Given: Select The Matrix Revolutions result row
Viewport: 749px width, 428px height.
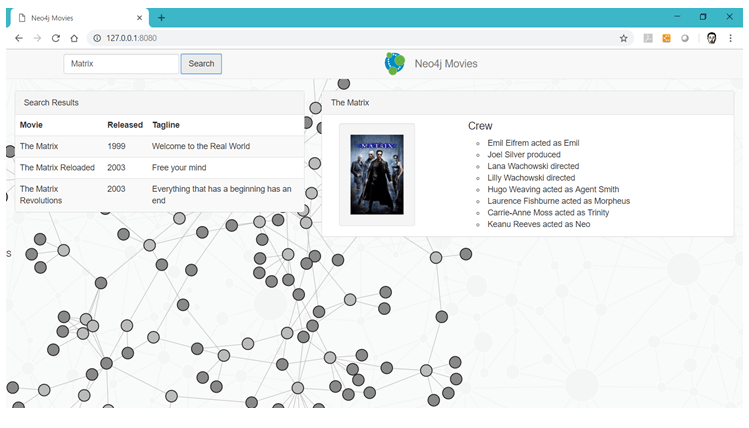Looking at the screenshot, I should (160, 195).
